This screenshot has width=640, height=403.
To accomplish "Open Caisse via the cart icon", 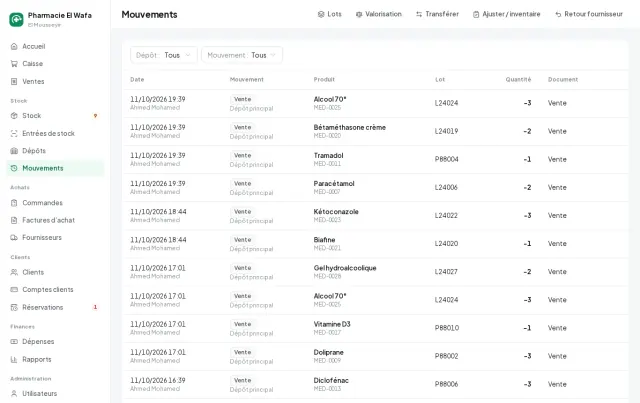I will click(x=14, y=64).
